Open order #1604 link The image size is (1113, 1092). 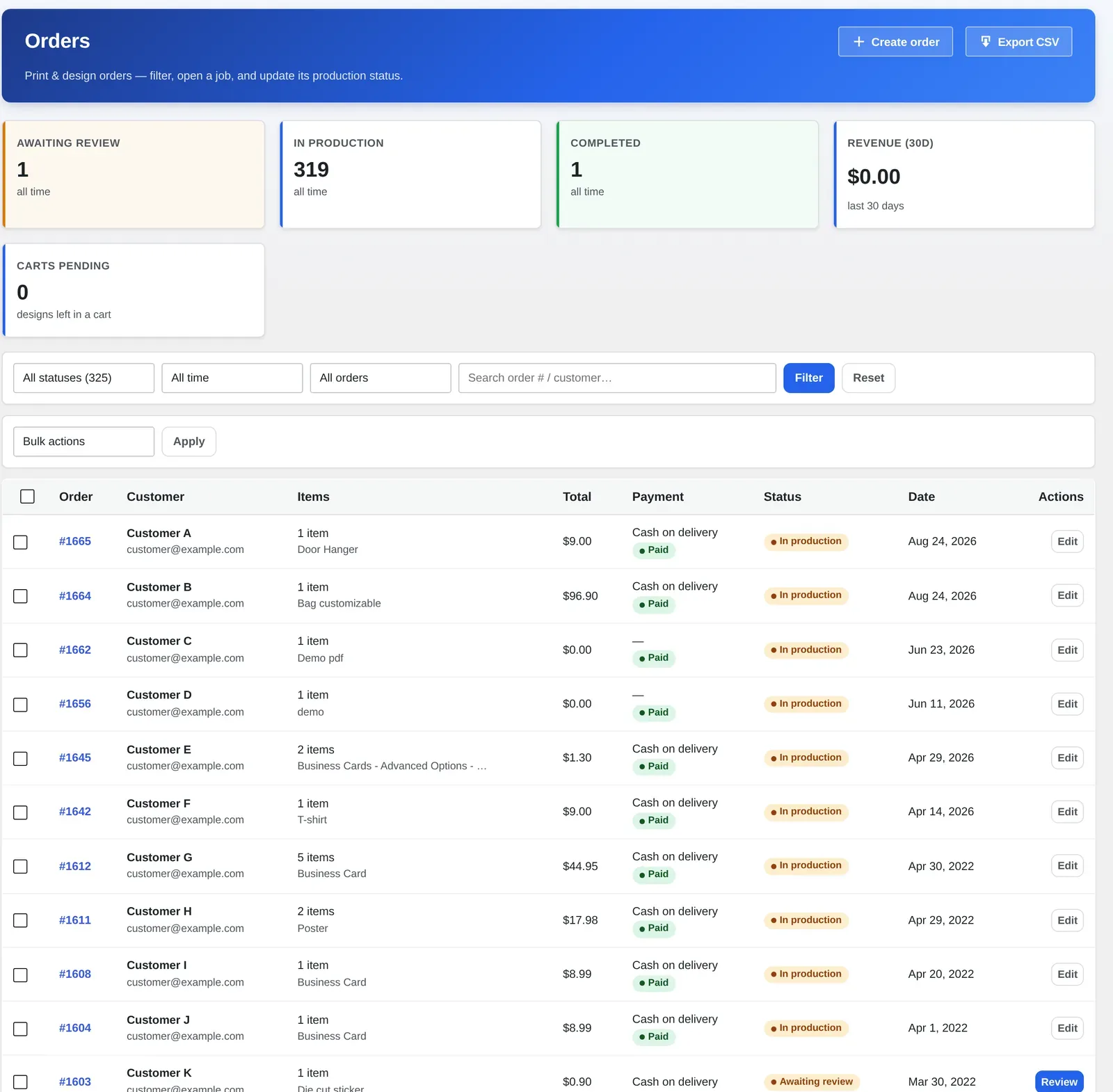point(75,1028)
